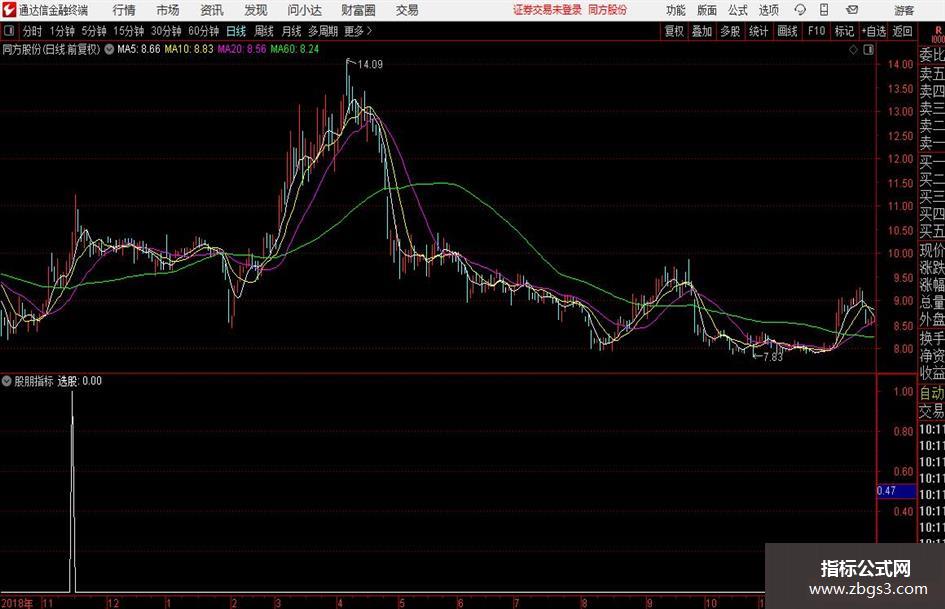945x609 pixels.
Task: Expand the dropdown arrow beside 同方股份(日线,前复权)
Action: [109, 49]
